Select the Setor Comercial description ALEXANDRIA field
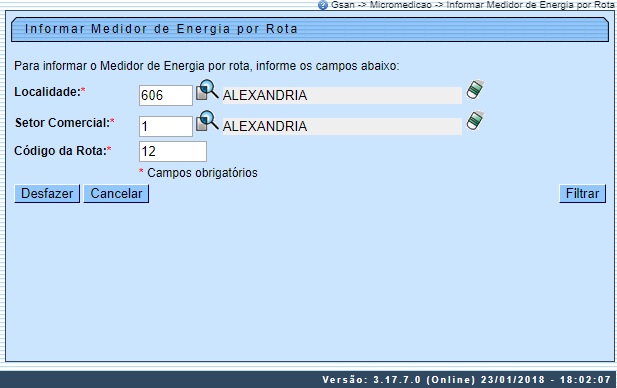Image resolution: width=617 pixels, height=388 pixels. pyautogui.click(x=342, y=126)
